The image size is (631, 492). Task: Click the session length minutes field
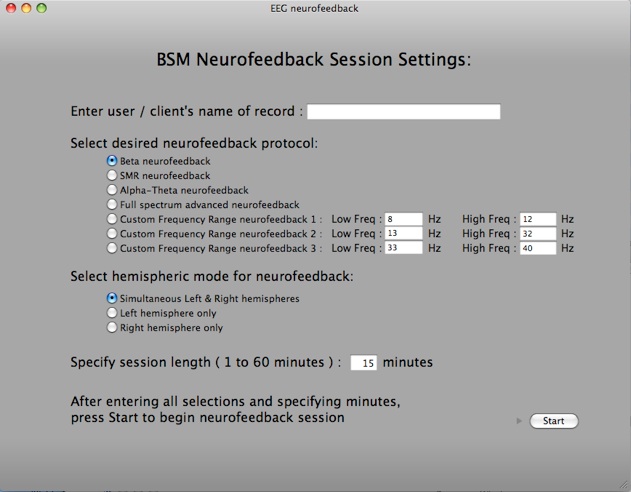[x=364, y=363]
